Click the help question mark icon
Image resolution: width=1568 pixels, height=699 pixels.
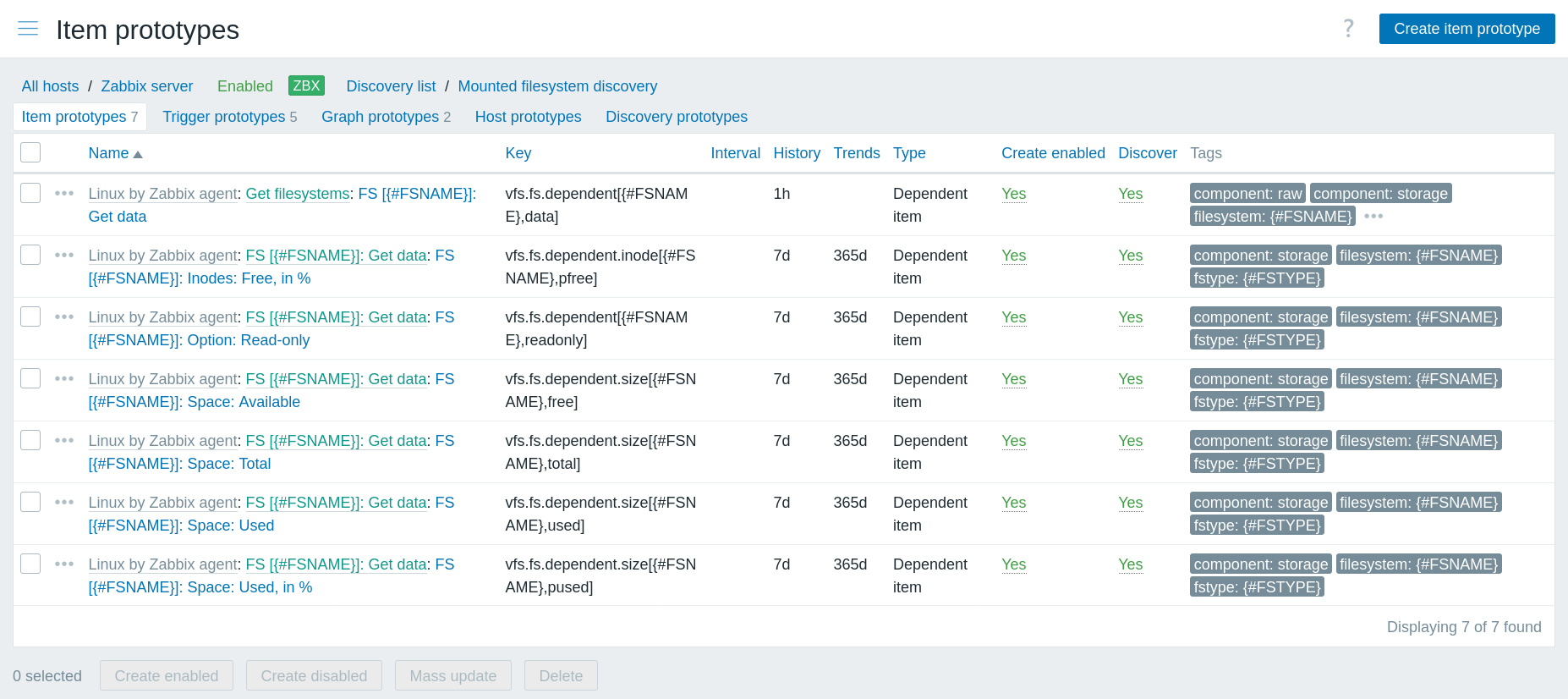pos(1348,29)
